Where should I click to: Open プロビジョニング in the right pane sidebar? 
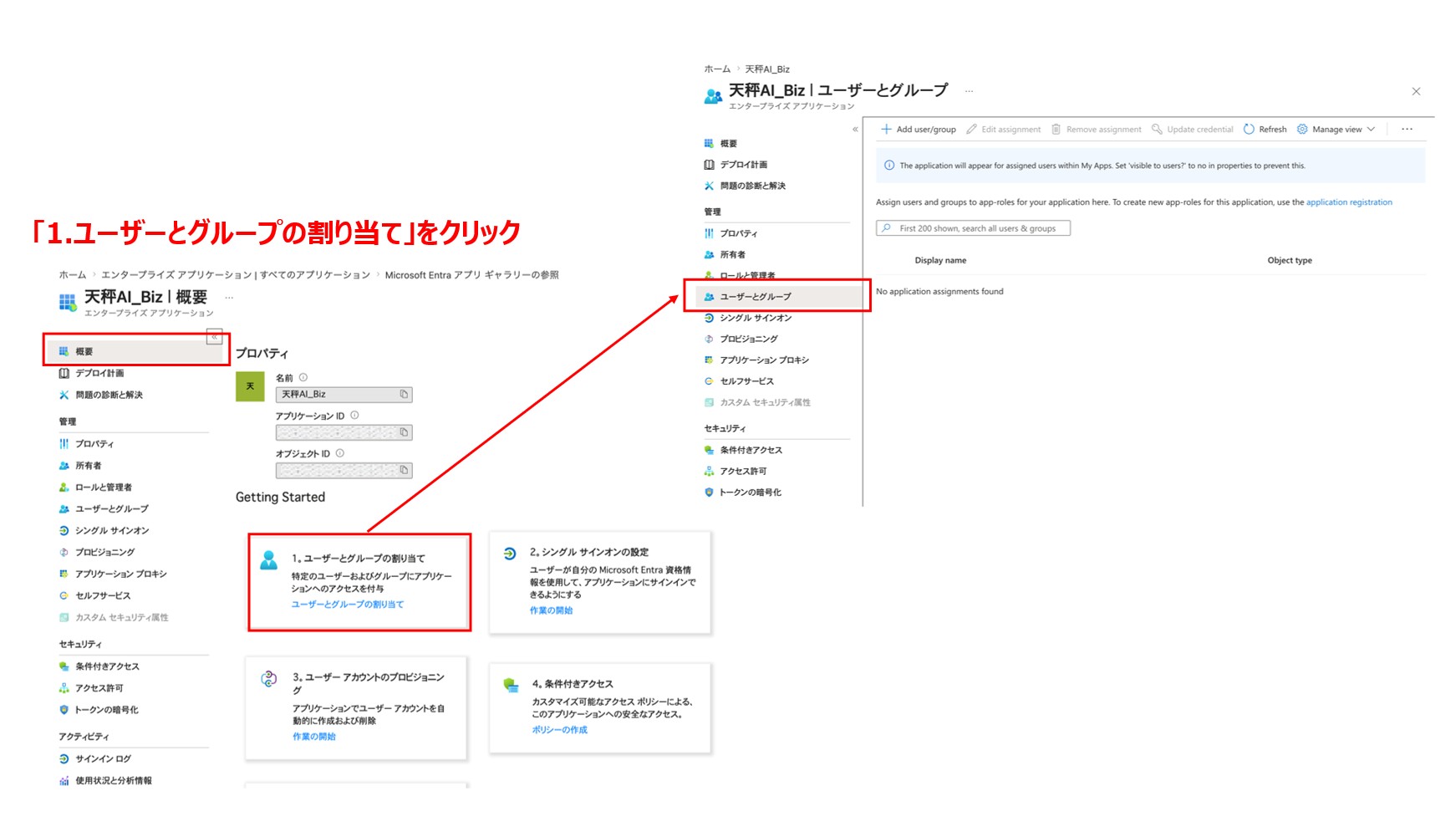[x=741, y=339]
